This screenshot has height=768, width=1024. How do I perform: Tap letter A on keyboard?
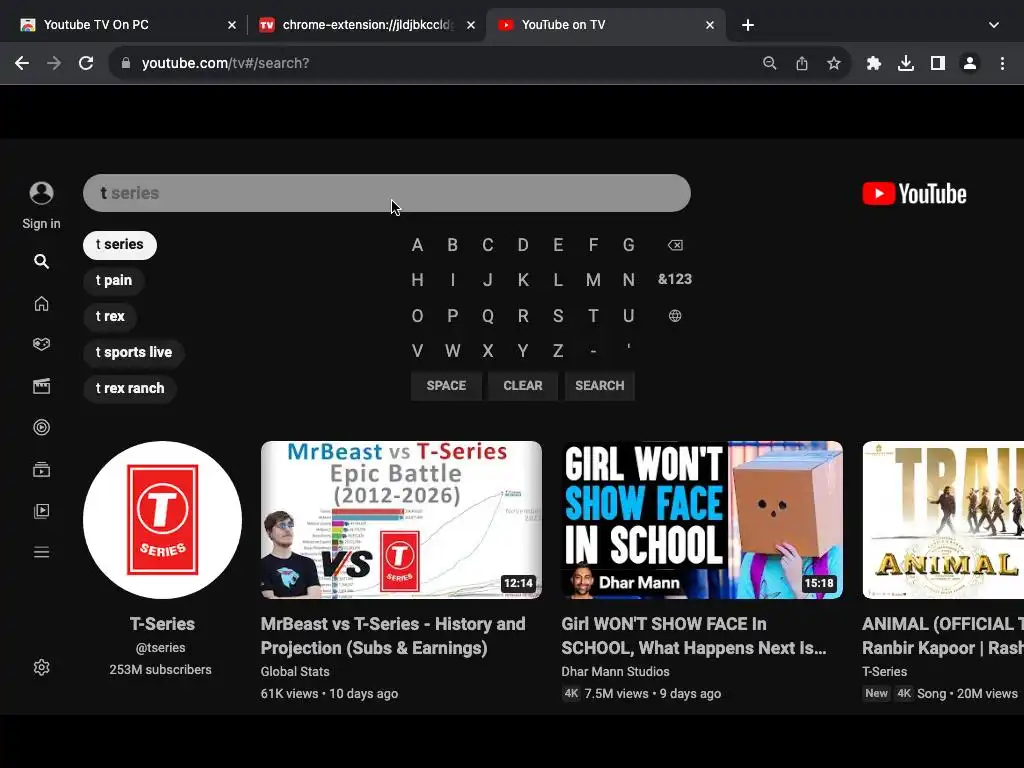pyautogui.click(x=417, y=245)
